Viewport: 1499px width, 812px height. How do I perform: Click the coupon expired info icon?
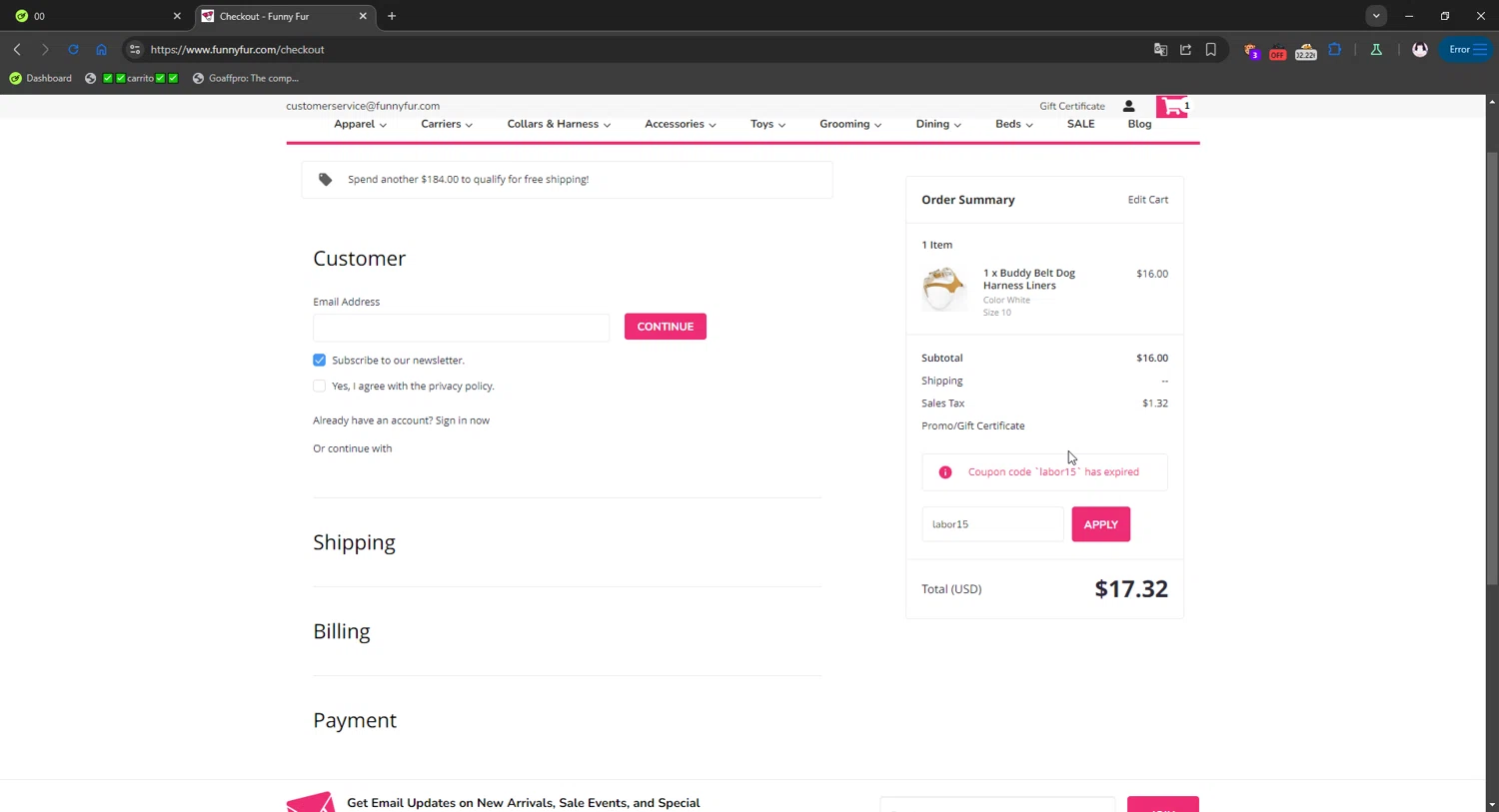pyautogui.click(x=944, y=472)
